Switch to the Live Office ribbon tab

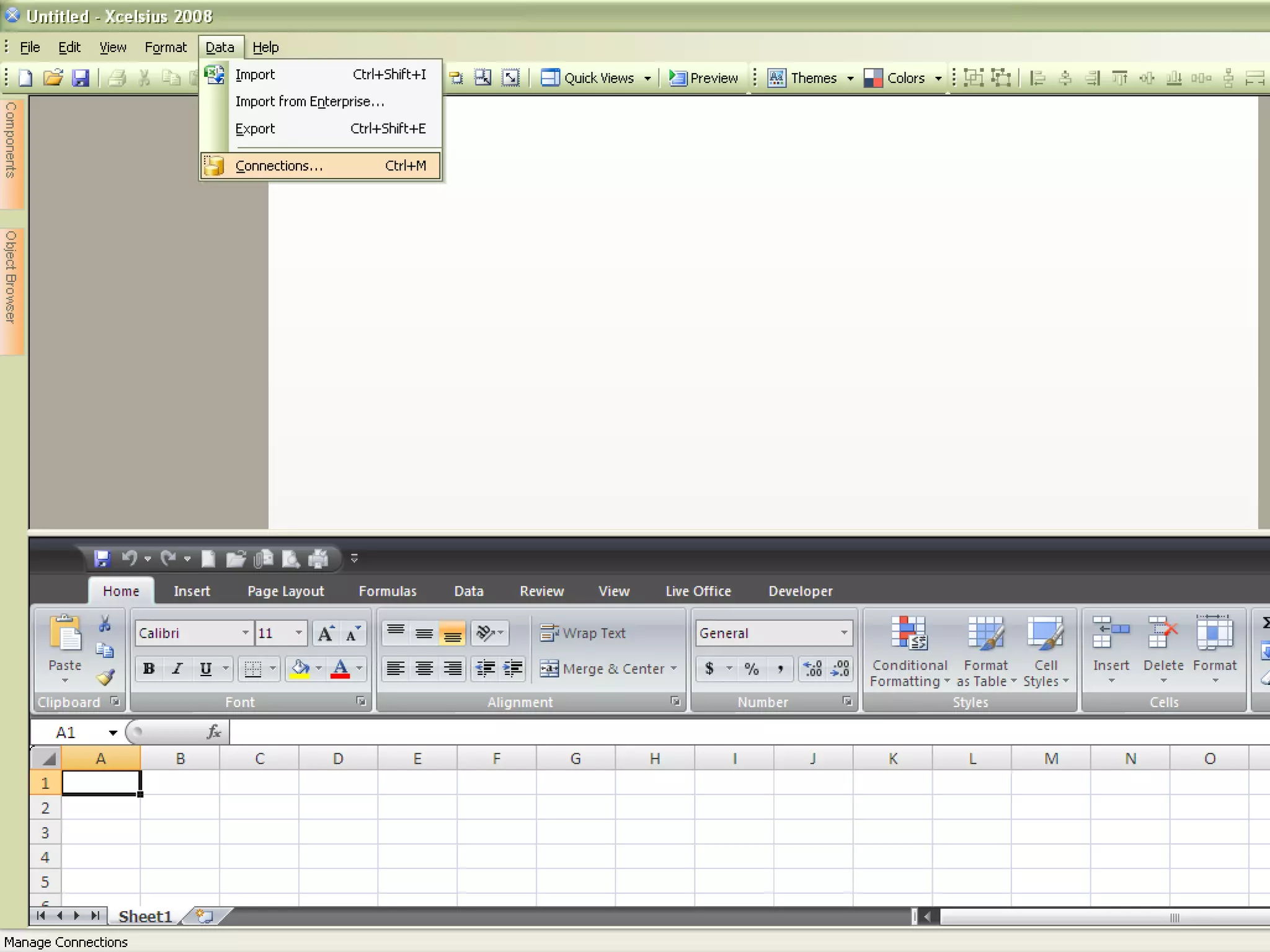pyautogui.click(x=698, y=591)
